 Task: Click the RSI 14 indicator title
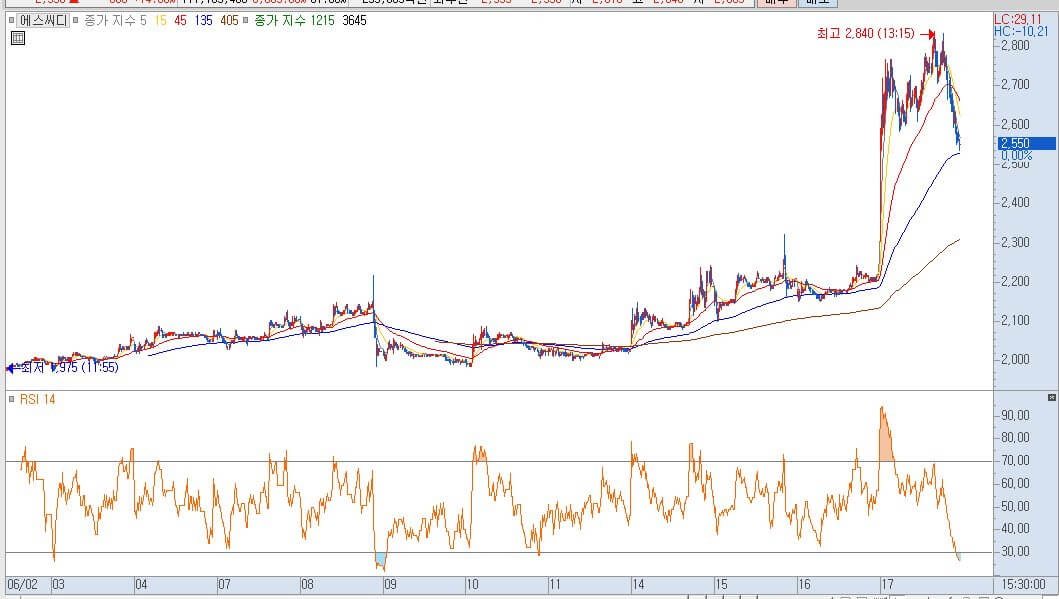point(37,399)
